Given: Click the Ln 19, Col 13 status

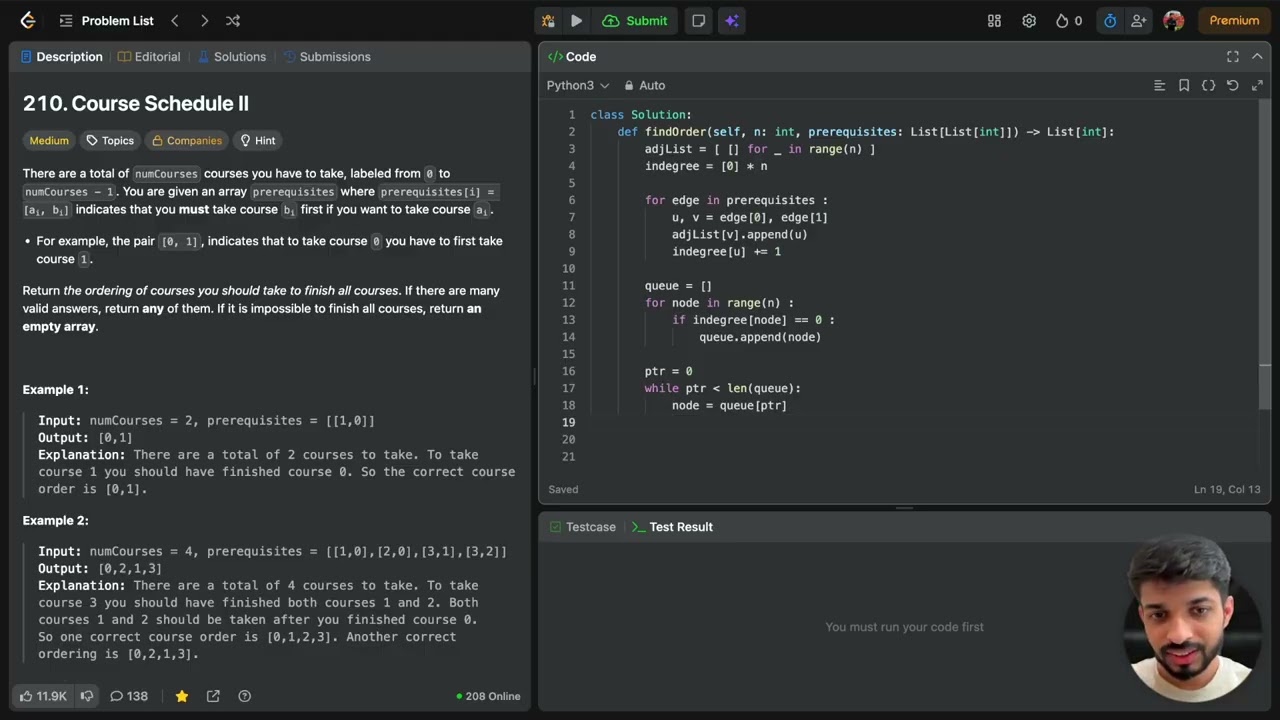Looking at the screenshot, I should [x=1228, y=490].
